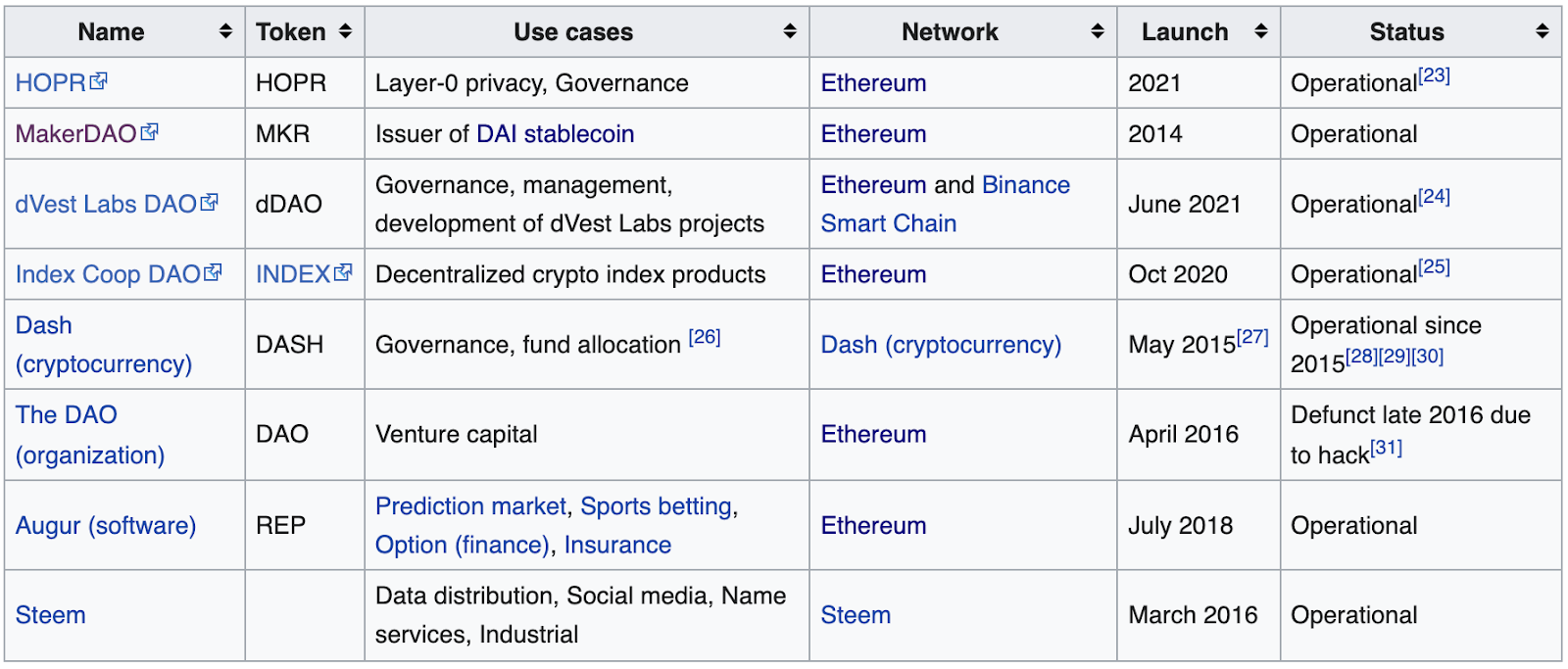The image size is (1568, 669).
Task: Click external link icon next to HOPR
Action: tap(98, 81)
